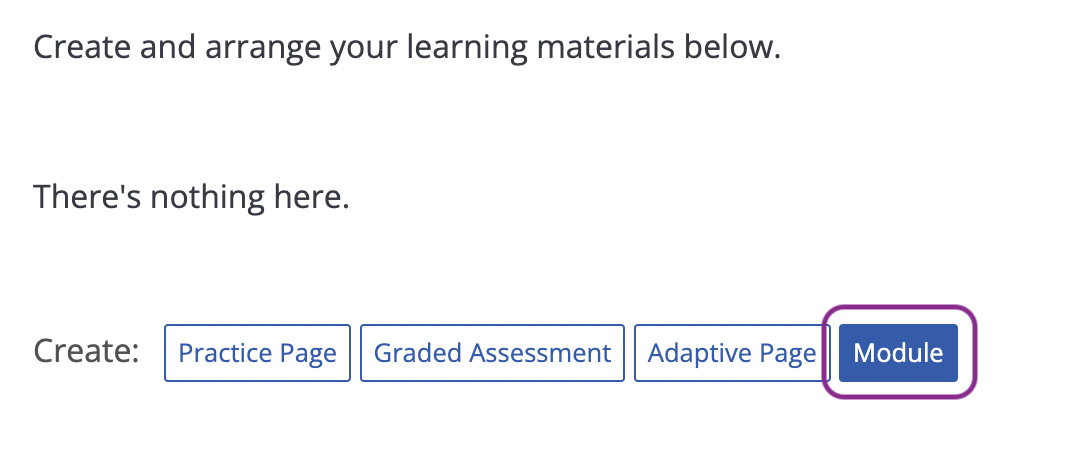Choose Graded Assessment from create options
The width and height of the screenshot is (1066, 466).
point(492,353)
